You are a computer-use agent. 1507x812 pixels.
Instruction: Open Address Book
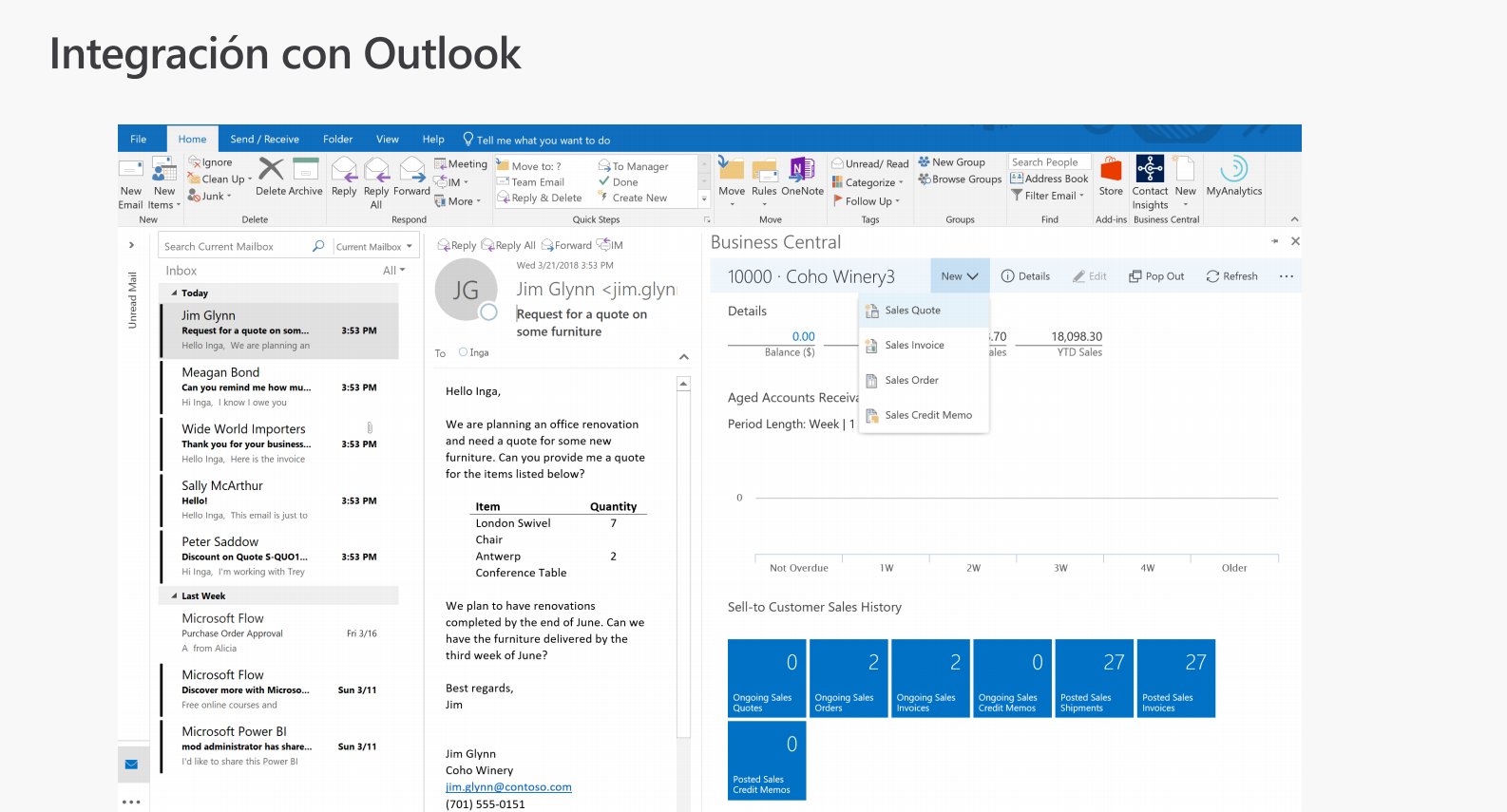1050,179
